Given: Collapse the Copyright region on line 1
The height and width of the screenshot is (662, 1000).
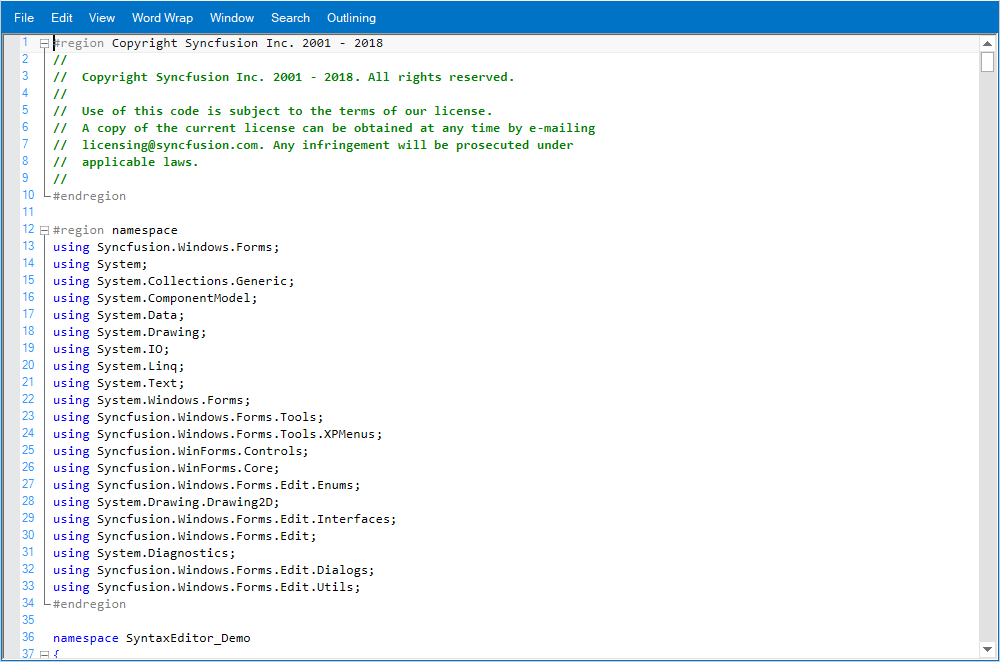Looking at the screenshot, I should [x=44, y=43].
